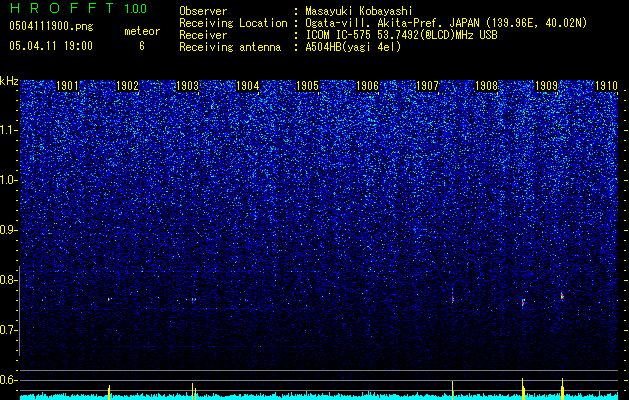Click the 1909 time axis label
Viewport: 629px width, 400px height.
(546, 86)
